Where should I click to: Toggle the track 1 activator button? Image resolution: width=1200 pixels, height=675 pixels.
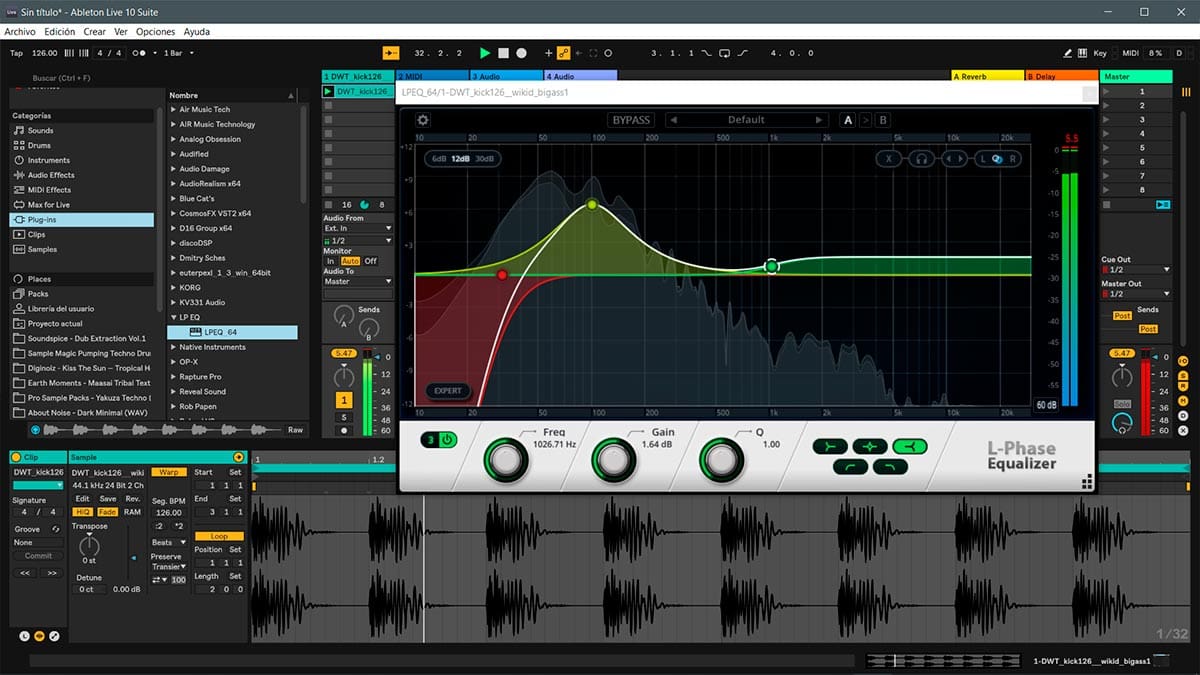(x=344, y=400)
